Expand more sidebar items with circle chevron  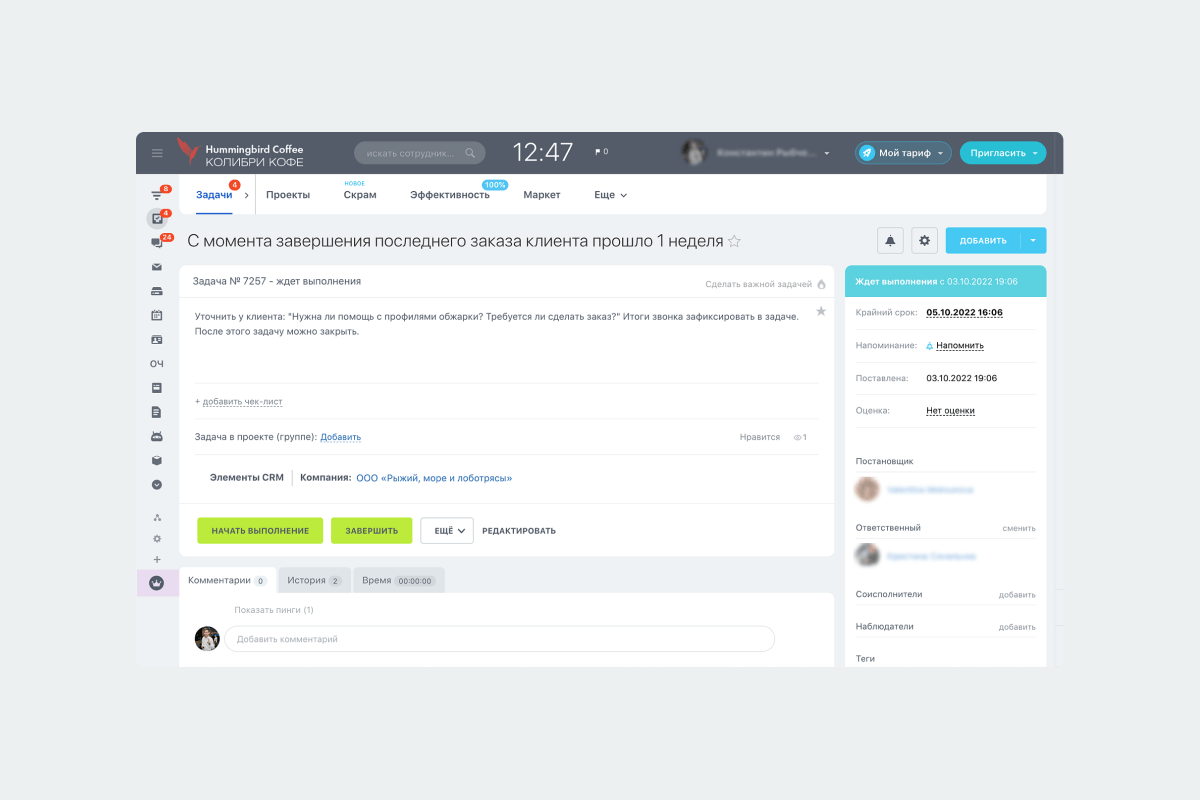(157, 484)
